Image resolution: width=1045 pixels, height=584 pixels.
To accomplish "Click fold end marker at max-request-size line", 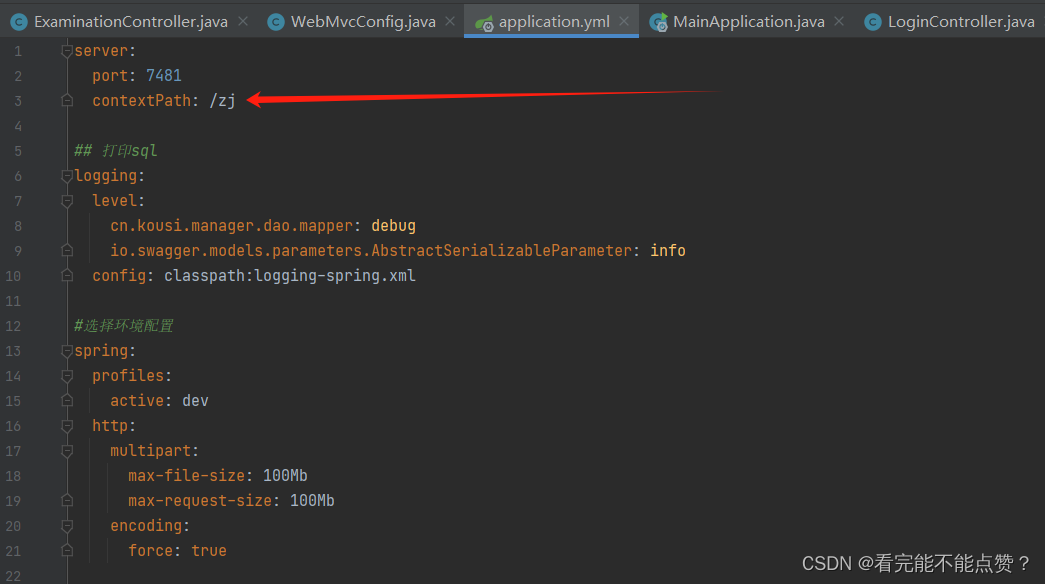I will pyautogui.click(x=67, y=501).
